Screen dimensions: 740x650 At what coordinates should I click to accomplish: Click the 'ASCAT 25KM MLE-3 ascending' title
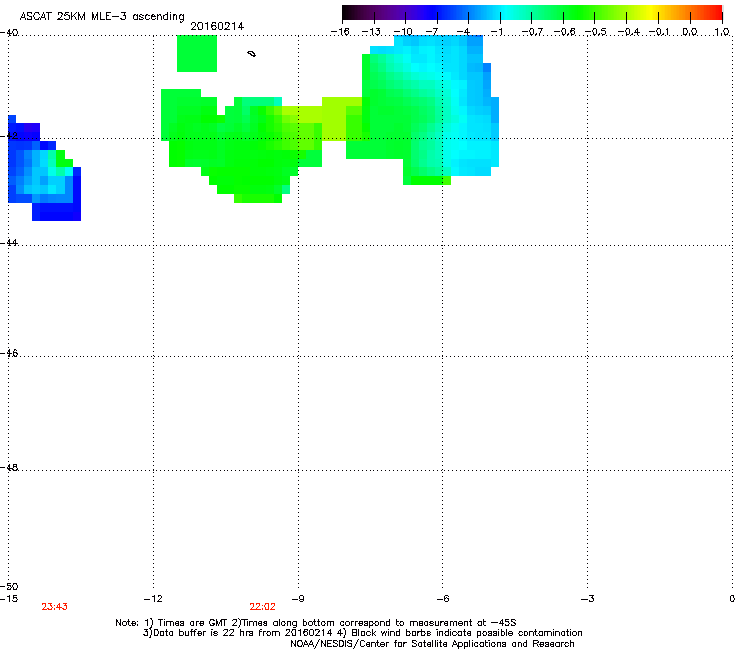[x=102, y=17]
